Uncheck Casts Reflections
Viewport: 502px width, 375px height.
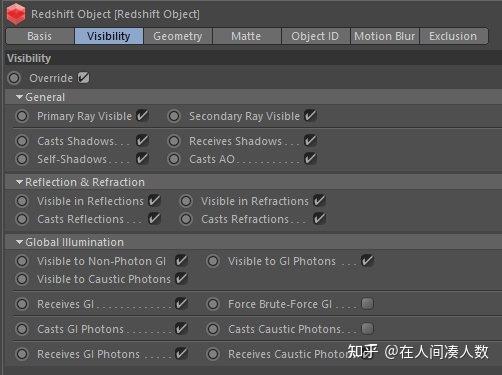[x=154, y=219]
